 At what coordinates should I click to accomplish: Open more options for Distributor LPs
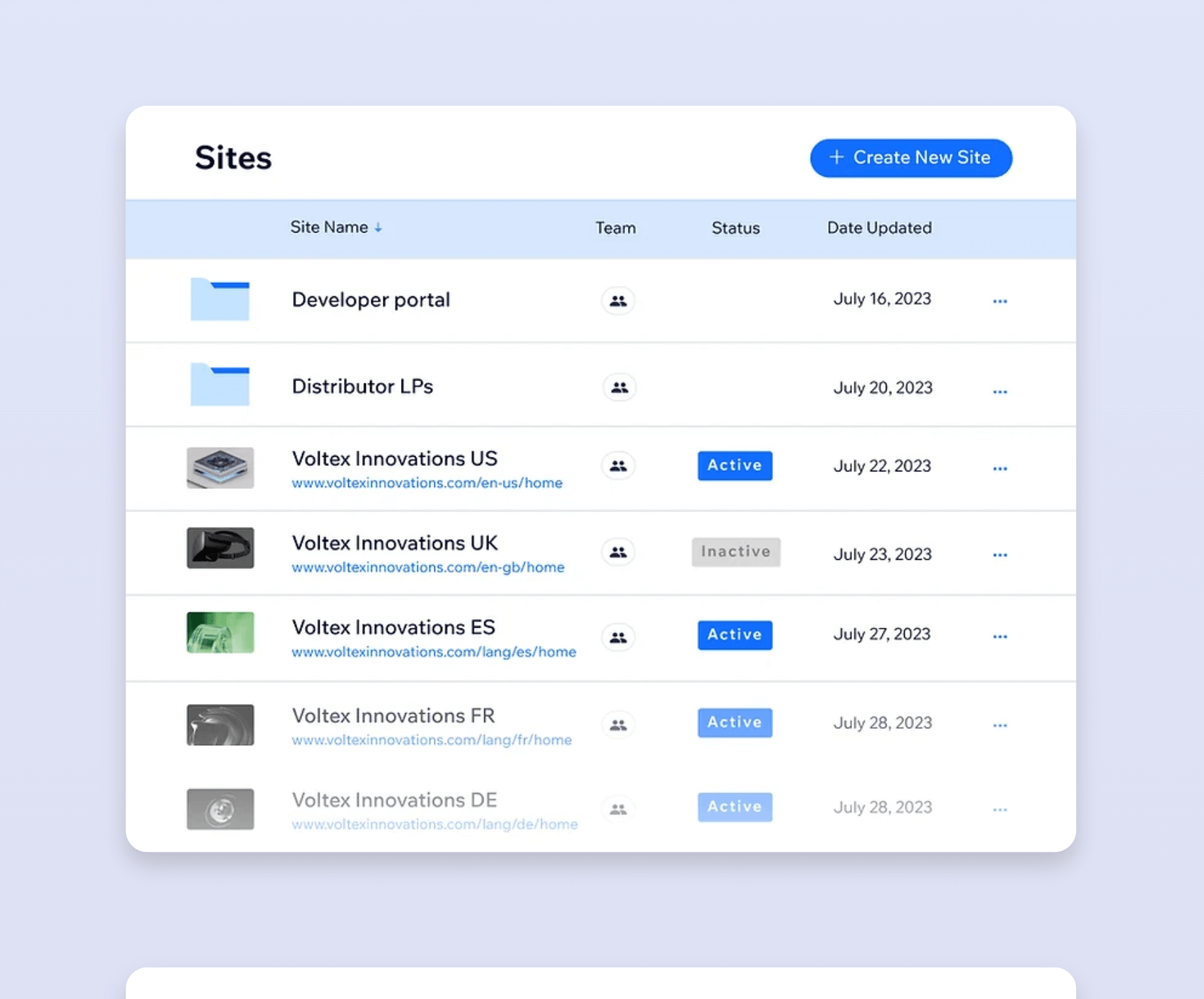coord(999,391)
